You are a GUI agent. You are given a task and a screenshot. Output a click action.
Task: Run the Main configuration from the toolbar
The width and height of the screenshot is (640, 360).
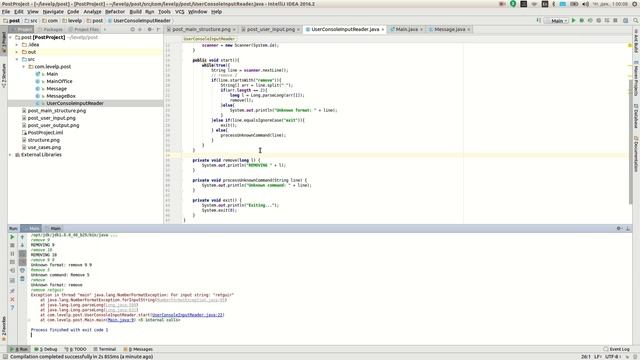pos(573,20)
